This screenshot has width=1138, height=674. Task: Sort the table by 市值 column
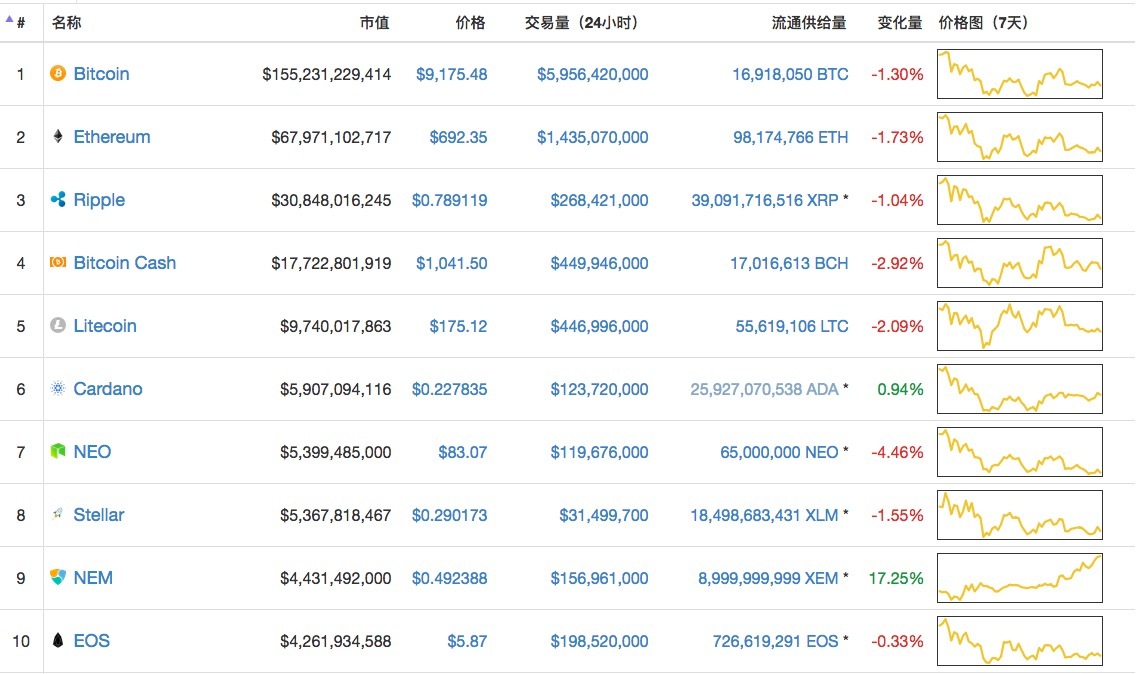(x=374, y=23)
